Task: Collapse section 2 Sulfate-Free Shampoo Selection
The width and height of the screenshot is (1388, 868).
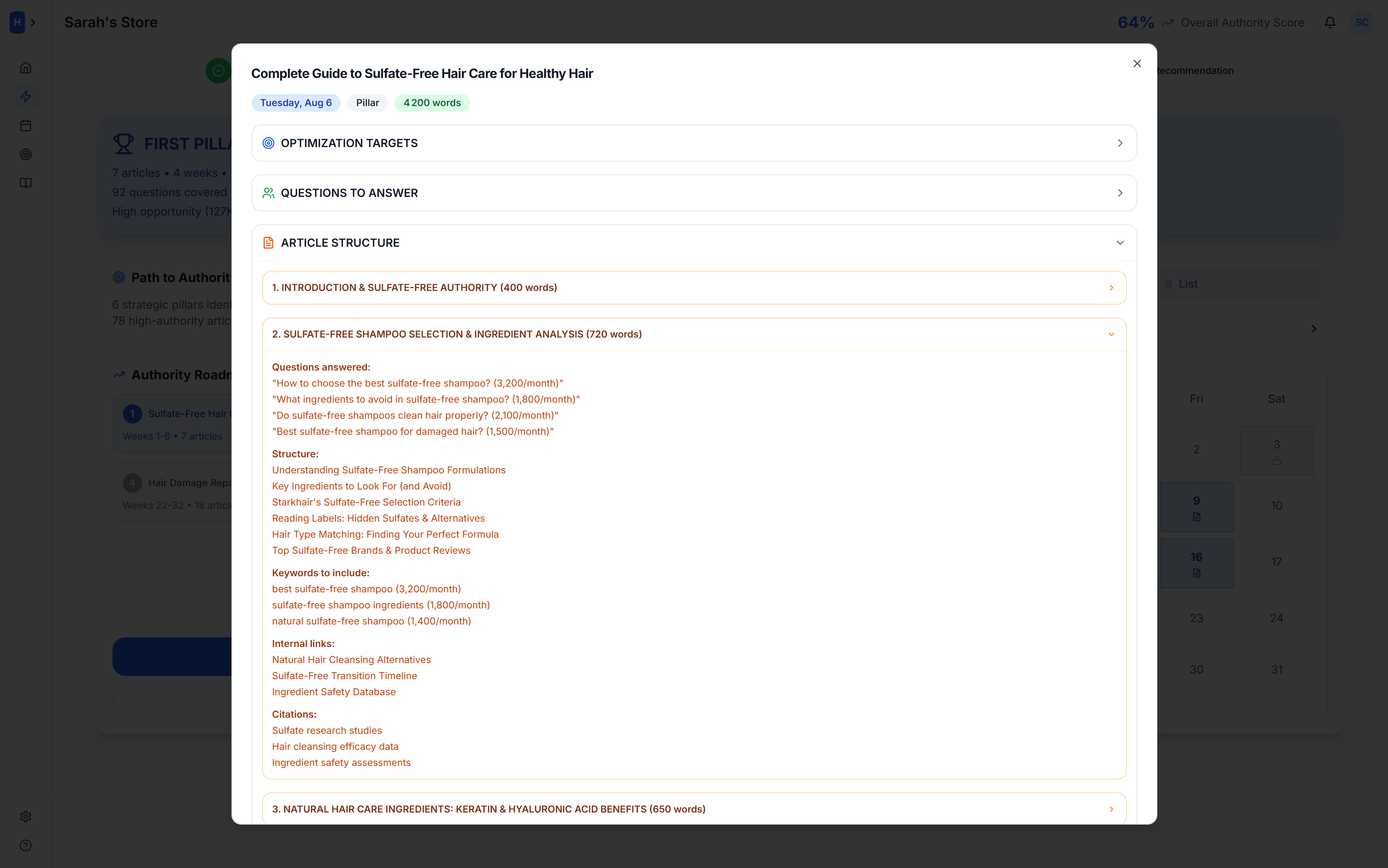Action: [x=694, y=334]
